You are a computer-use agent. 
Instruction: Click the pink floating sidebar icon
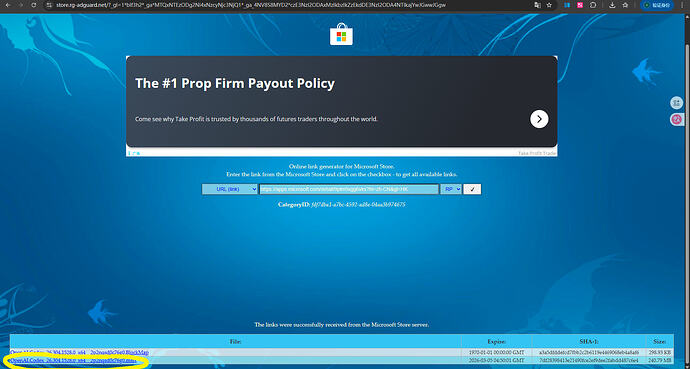click(676, 119)
